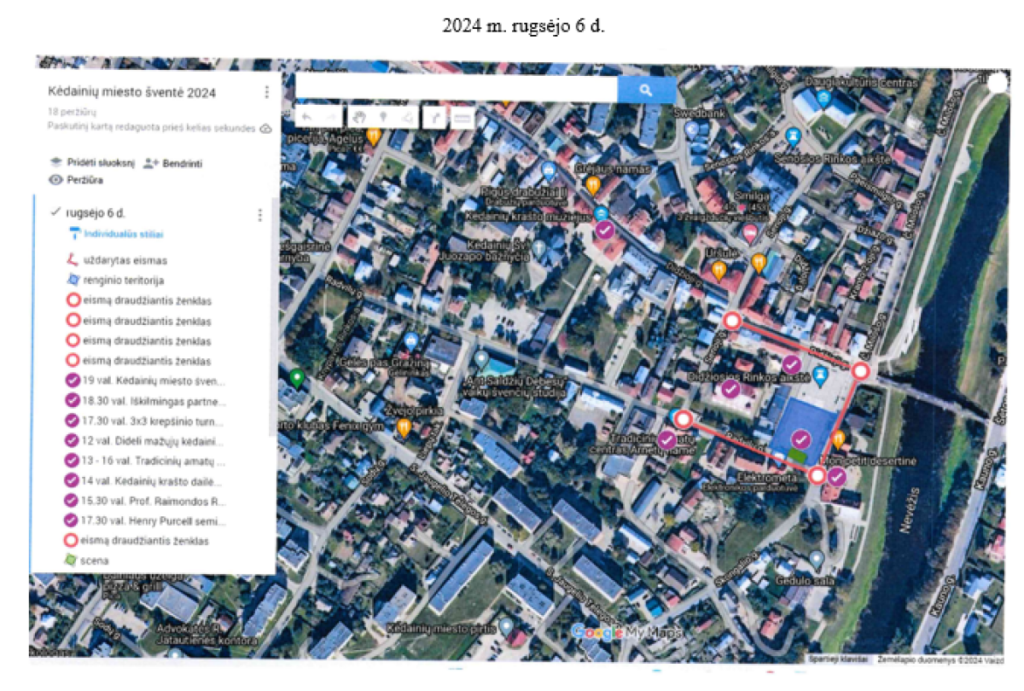Select the hand pan tool

pyautogui.click(x=359, y=117)
